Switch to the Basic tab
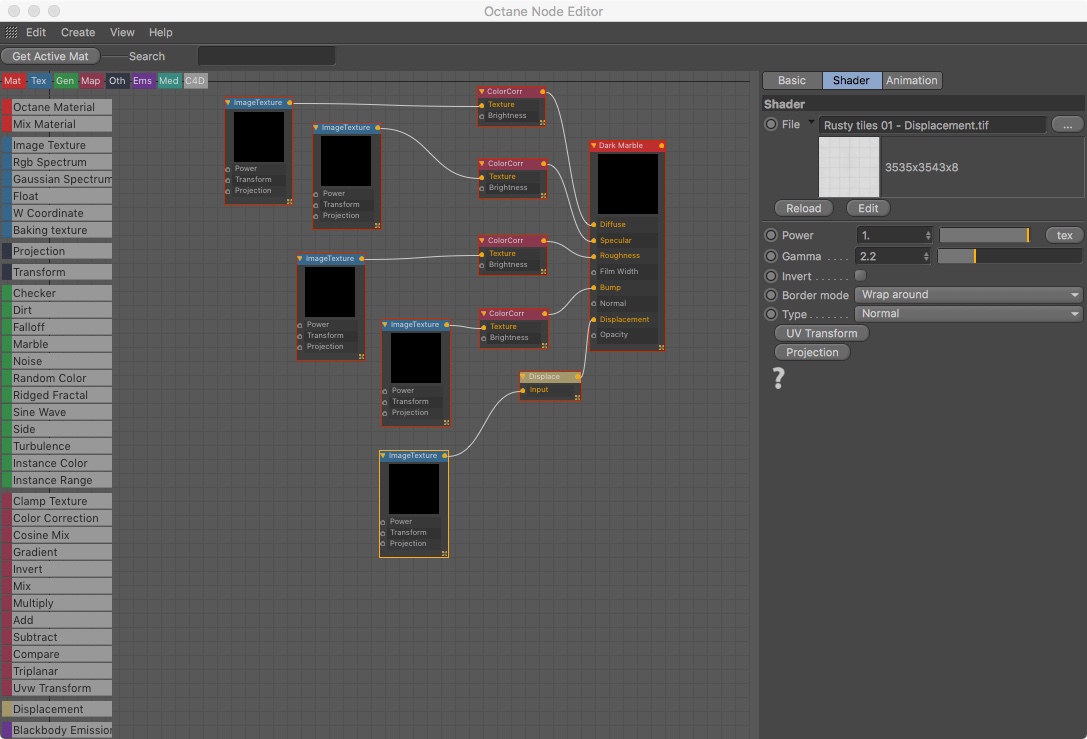The height and width of the screenshot is (739, 1087). coord(792,80)
